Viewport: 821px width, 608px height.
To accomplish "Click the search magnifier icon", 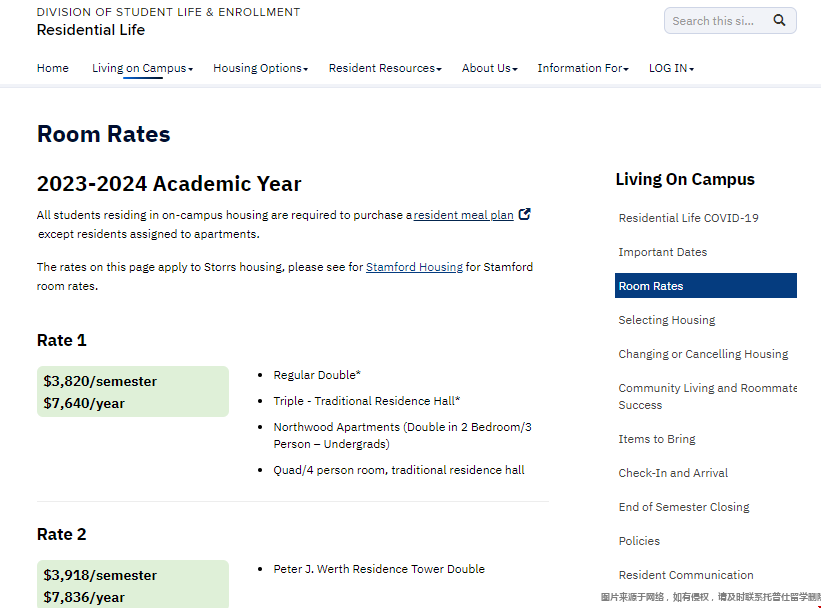I will coord(780,21).
